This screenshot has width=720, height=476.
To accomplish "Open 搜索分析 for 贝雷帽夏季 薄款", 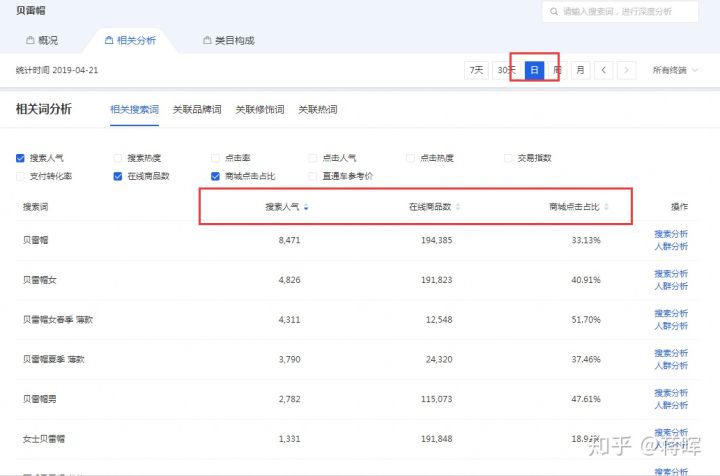I will tap(671, 353).
